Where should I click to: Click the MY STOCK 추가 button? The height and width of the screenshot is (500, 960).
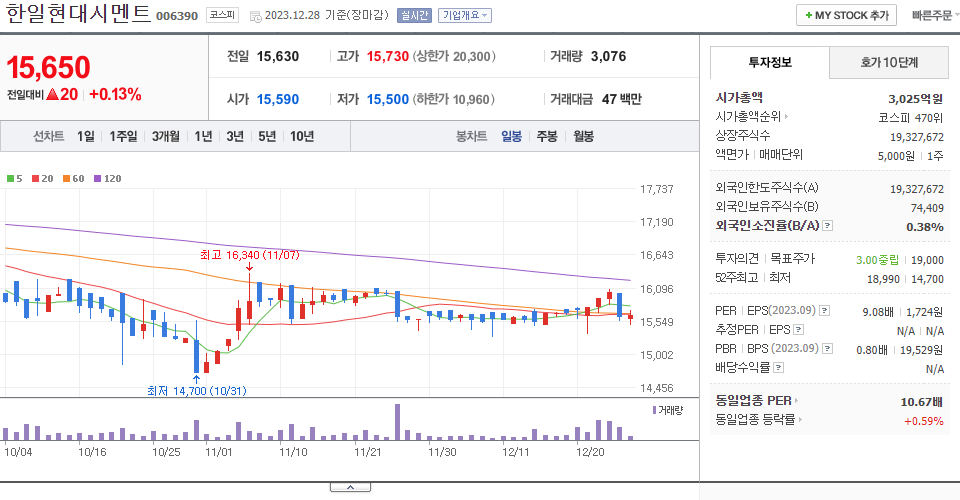846,15
